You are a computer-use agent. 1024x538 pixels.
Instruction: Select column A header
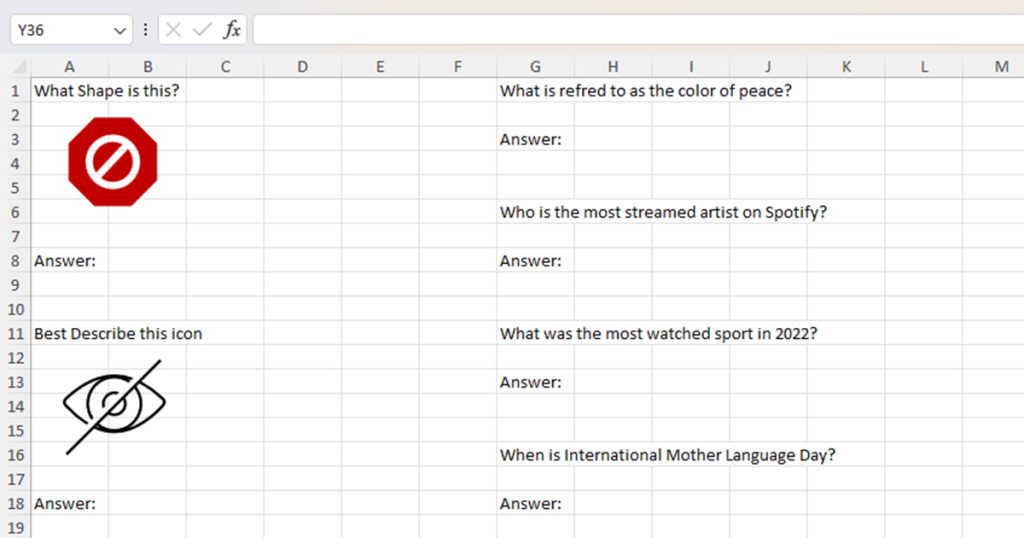click(x=69, y=67)
